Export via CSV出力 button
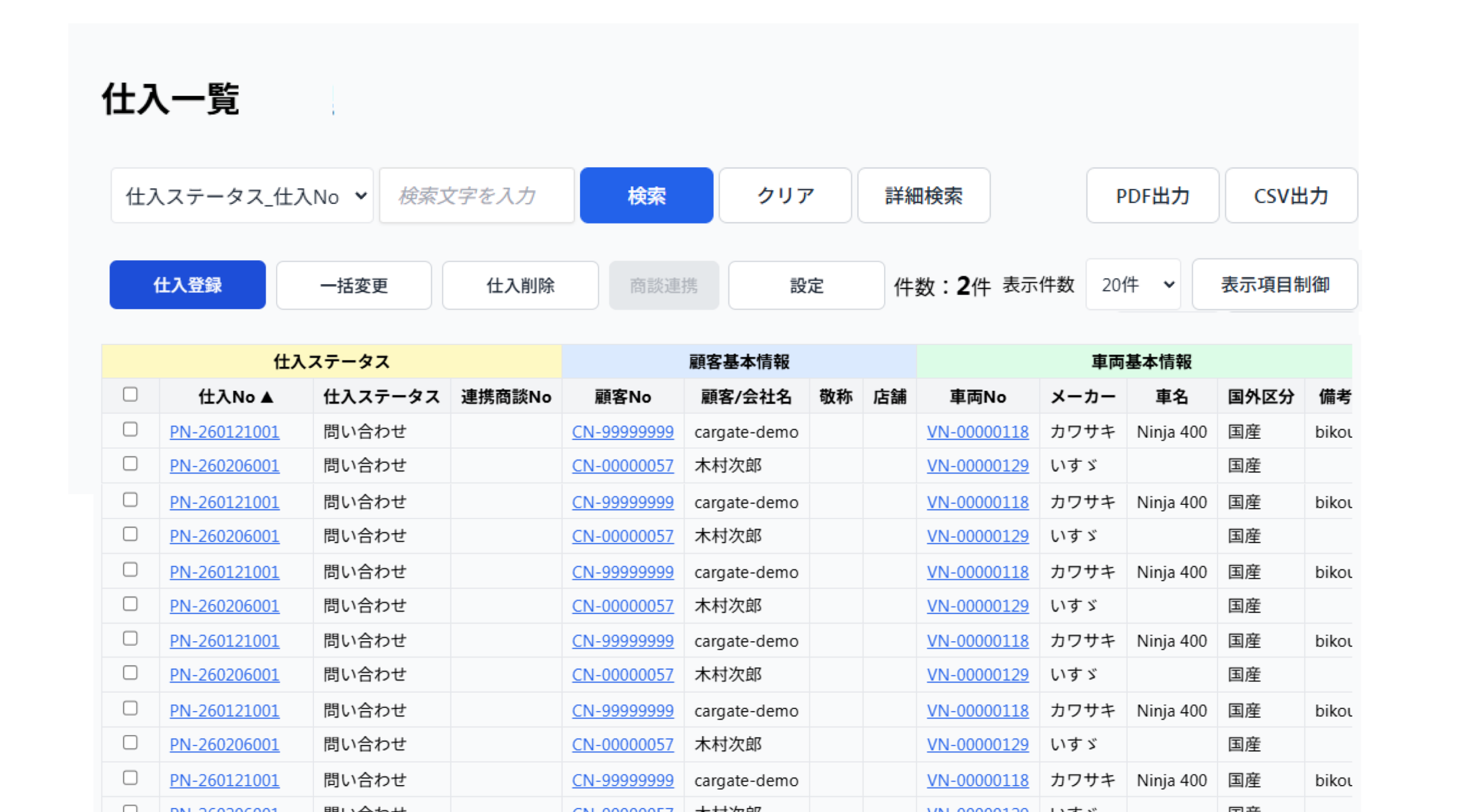 coord(1291,196)
